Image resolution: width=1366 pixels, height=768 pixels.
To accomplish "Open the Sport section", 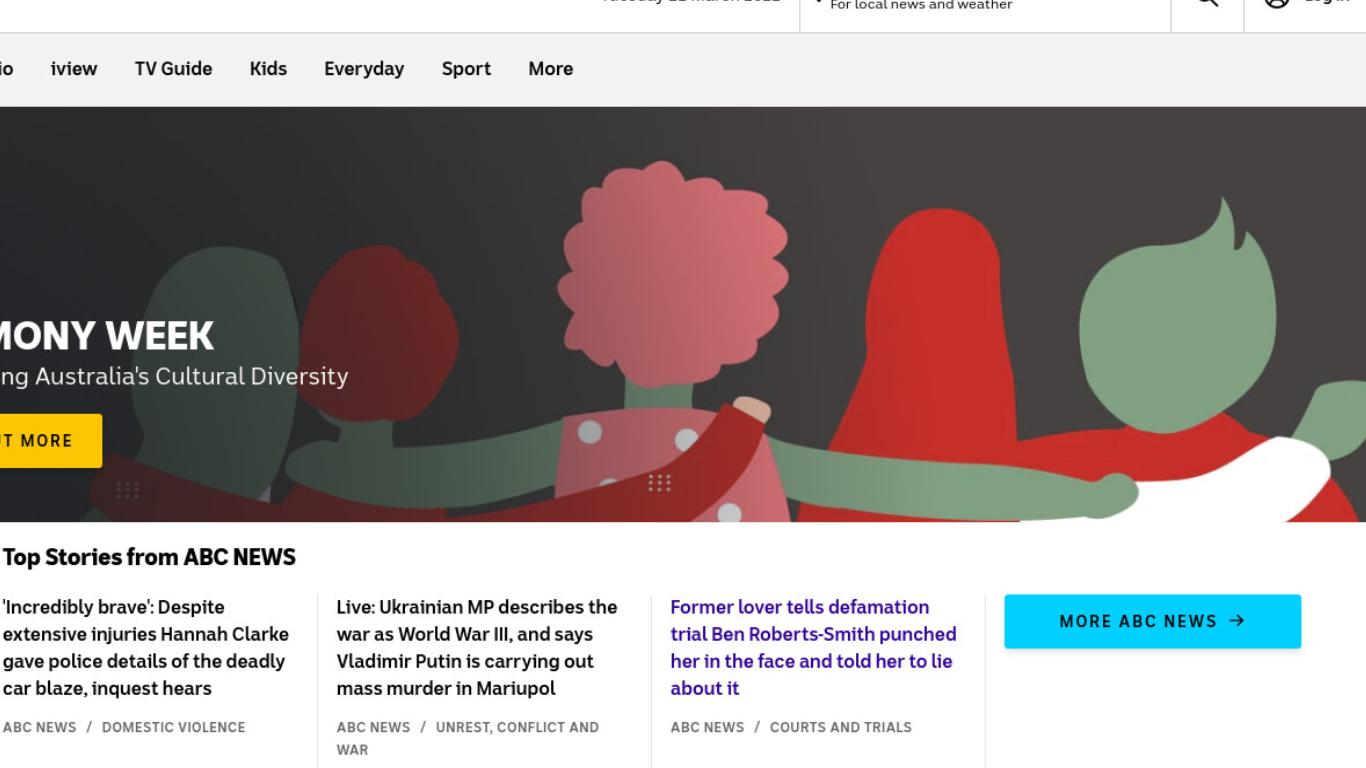I will click(x=466, y=69).
